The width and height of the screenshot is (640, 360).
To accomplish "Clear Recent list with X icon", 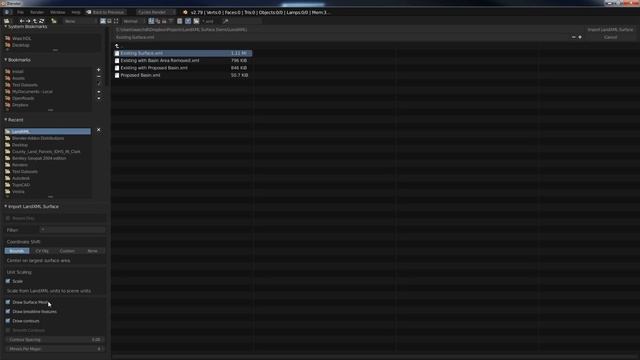I will [x=98, y=130].
